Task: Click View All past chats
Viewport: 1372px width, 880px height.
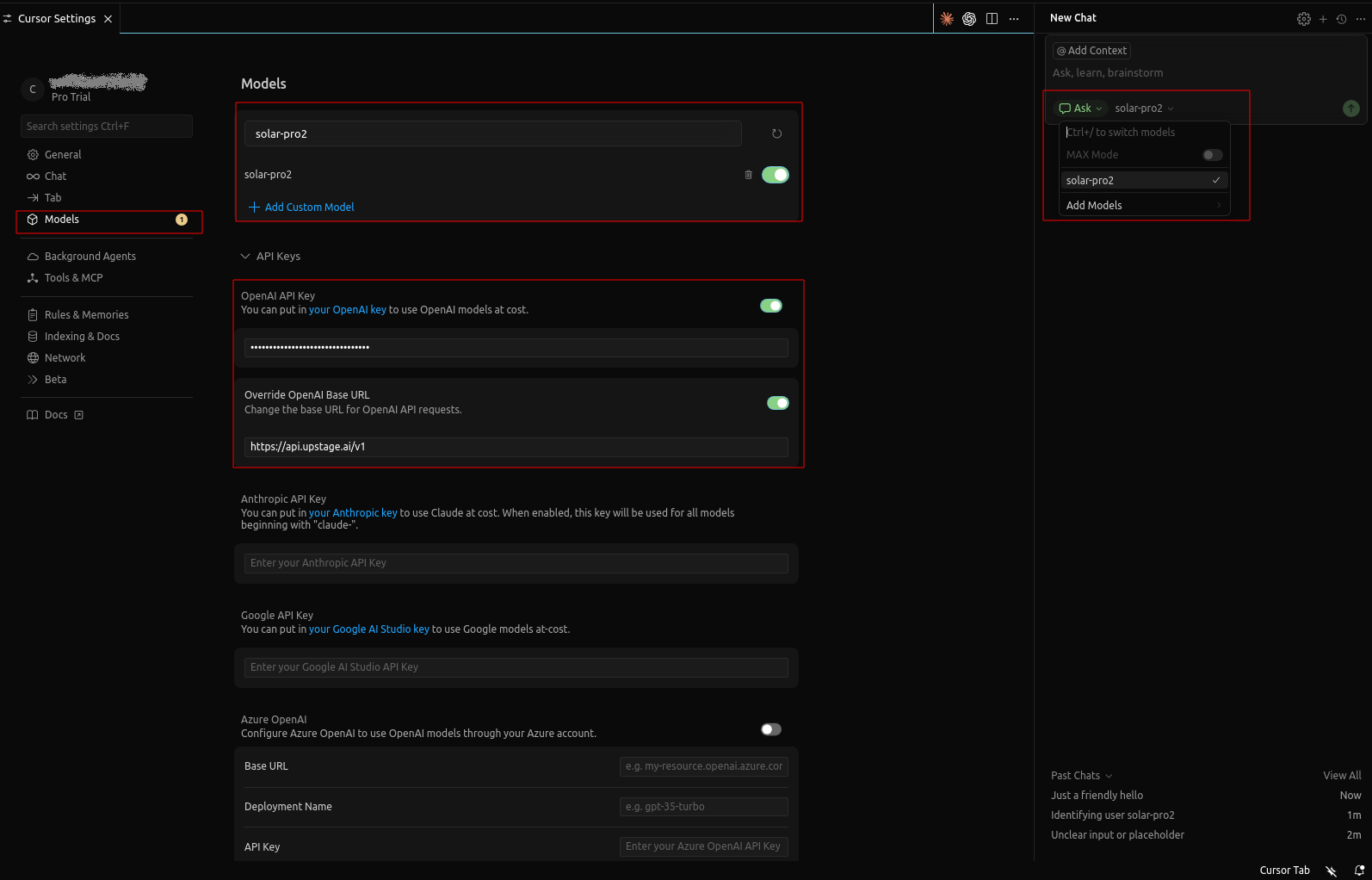Action: click(x=1342, y=776)
